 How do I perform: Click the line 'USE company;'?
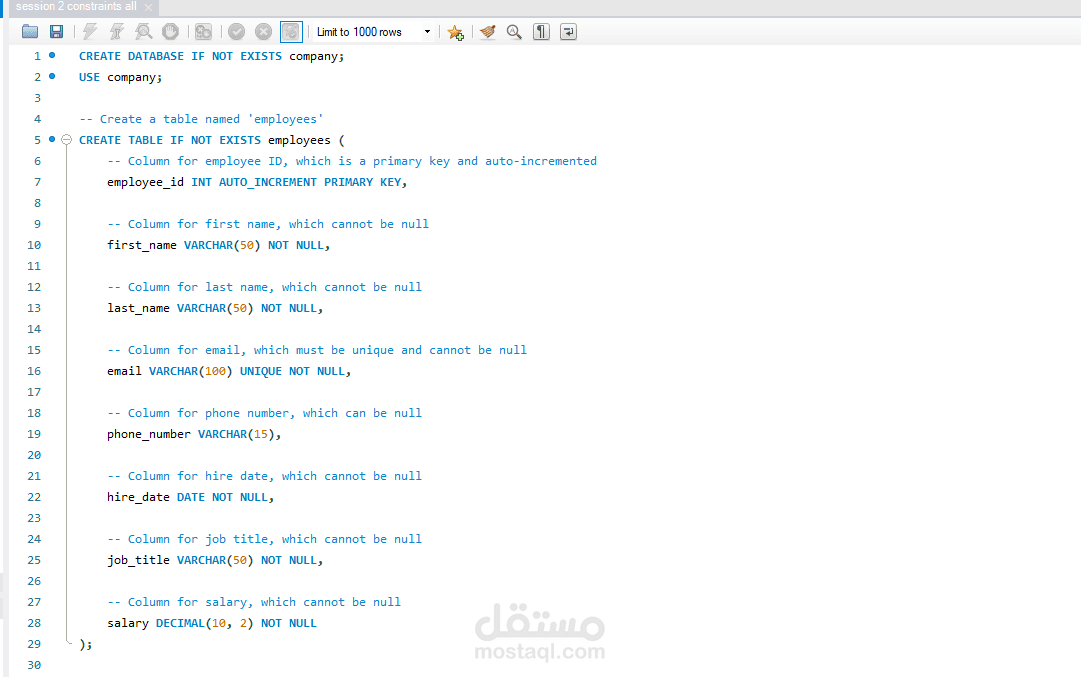[120, 77]
